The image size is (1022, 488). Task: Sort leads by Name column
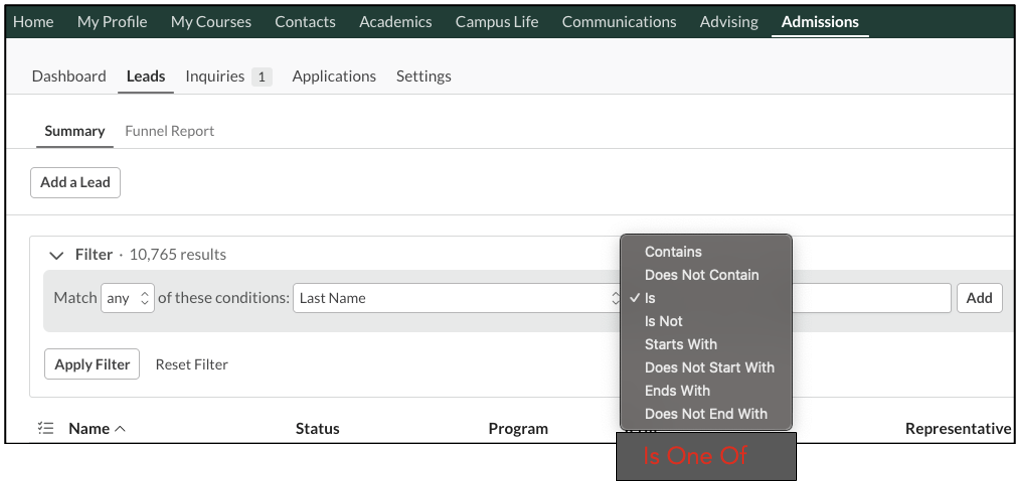coord(96,429)
